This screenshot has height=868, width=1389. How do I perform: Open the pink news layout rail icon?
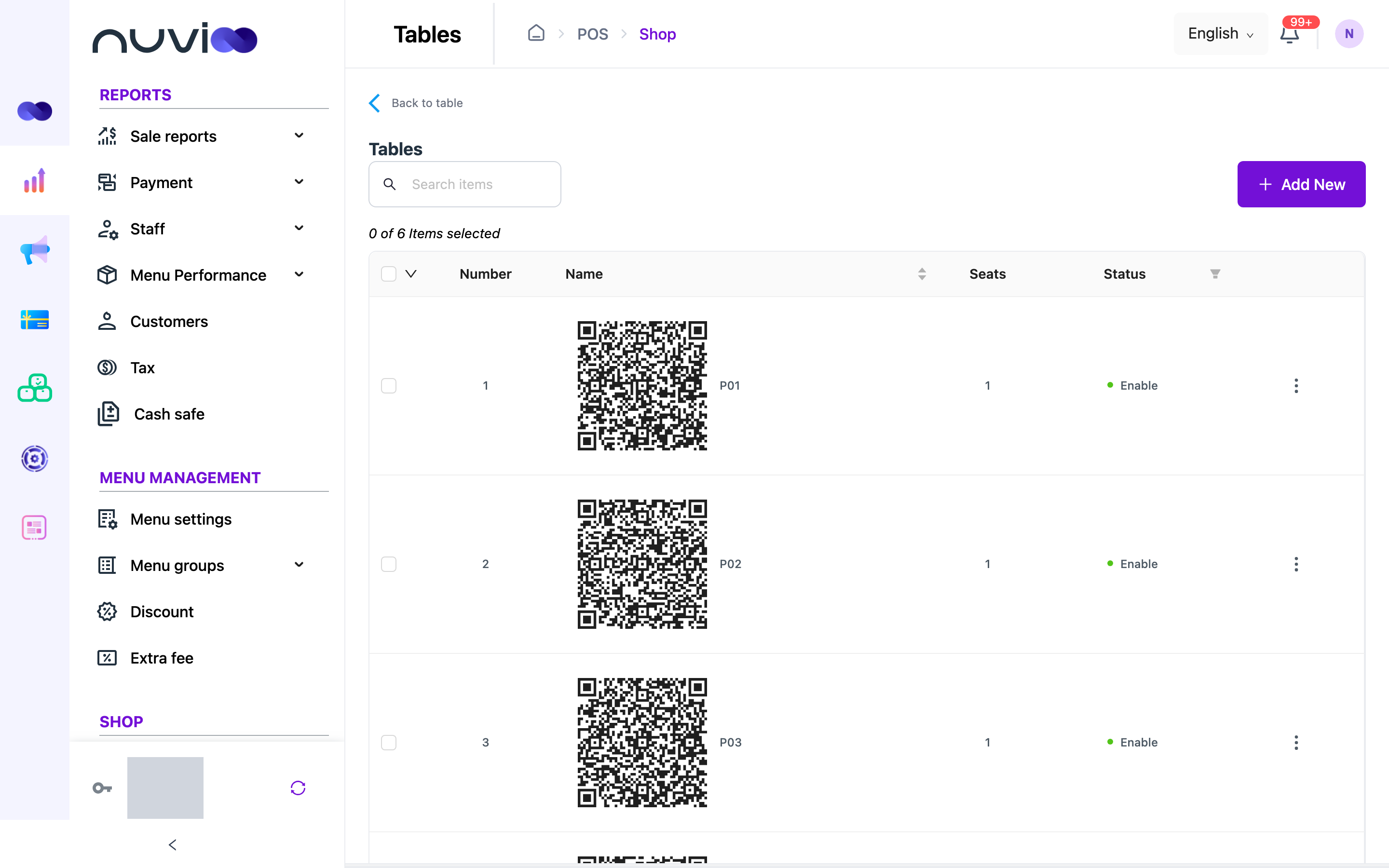pos(34,527)
